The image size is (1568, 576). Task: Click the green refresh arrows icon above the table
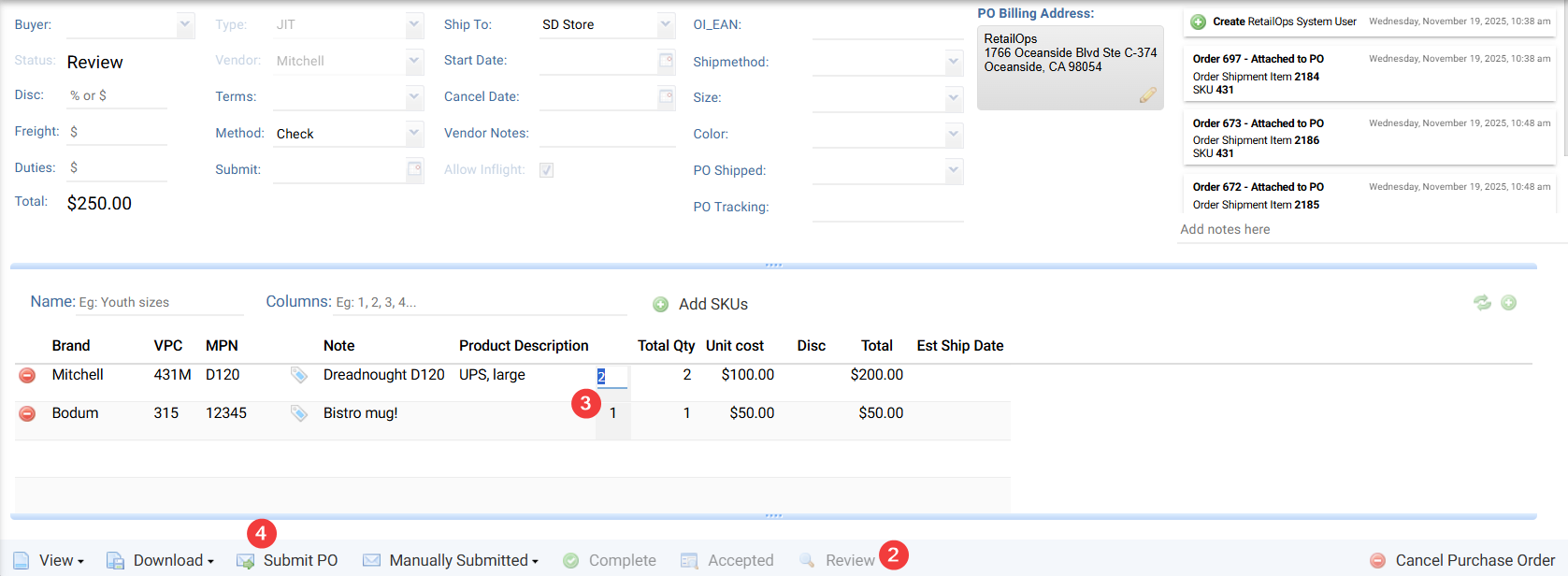pyautogui.click(x=1482, y=302)
